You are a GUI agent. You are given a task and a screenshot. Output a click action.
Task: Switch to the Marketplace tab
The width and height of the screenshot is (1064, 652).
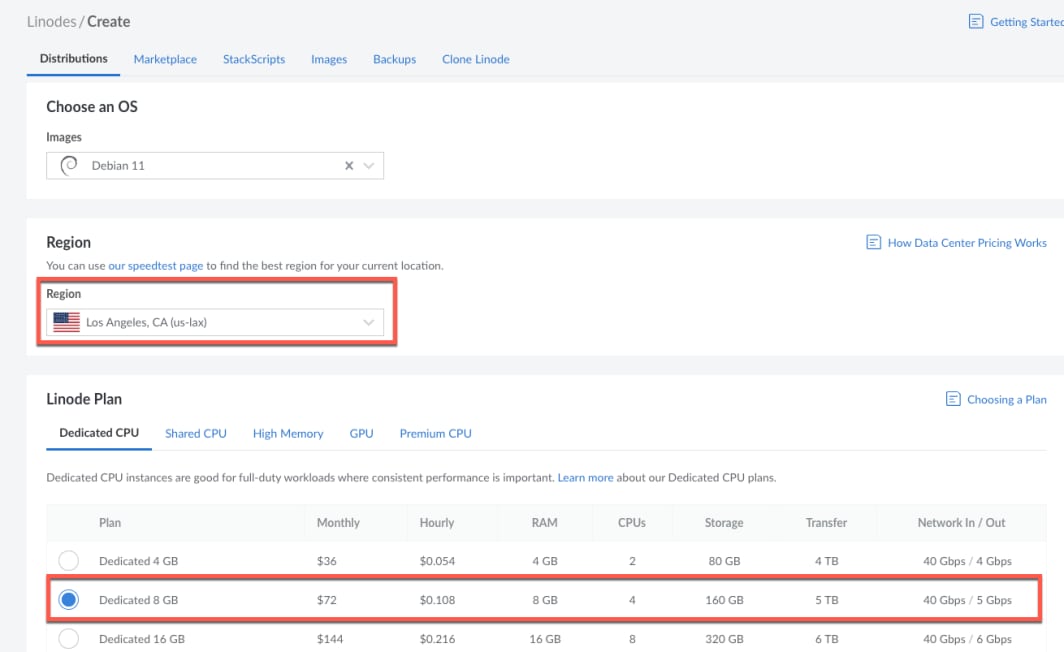165,59
